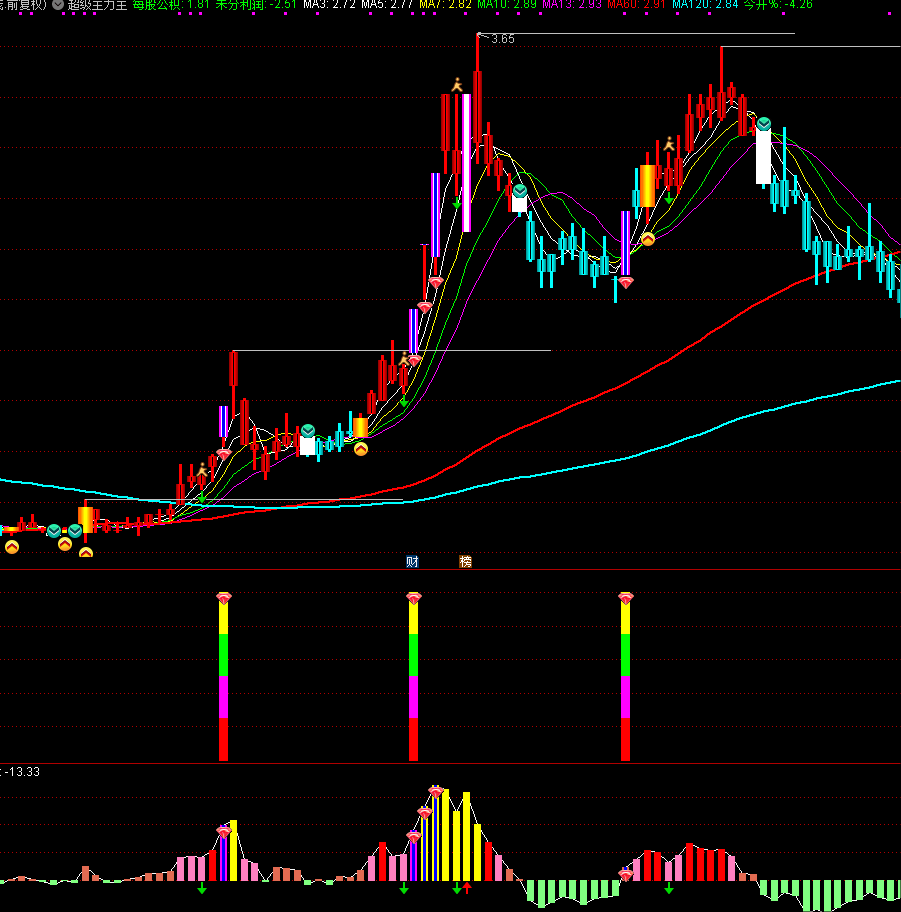Click the orange up-chevron badge at far left

pyautogui.click(x=12, y=546)
